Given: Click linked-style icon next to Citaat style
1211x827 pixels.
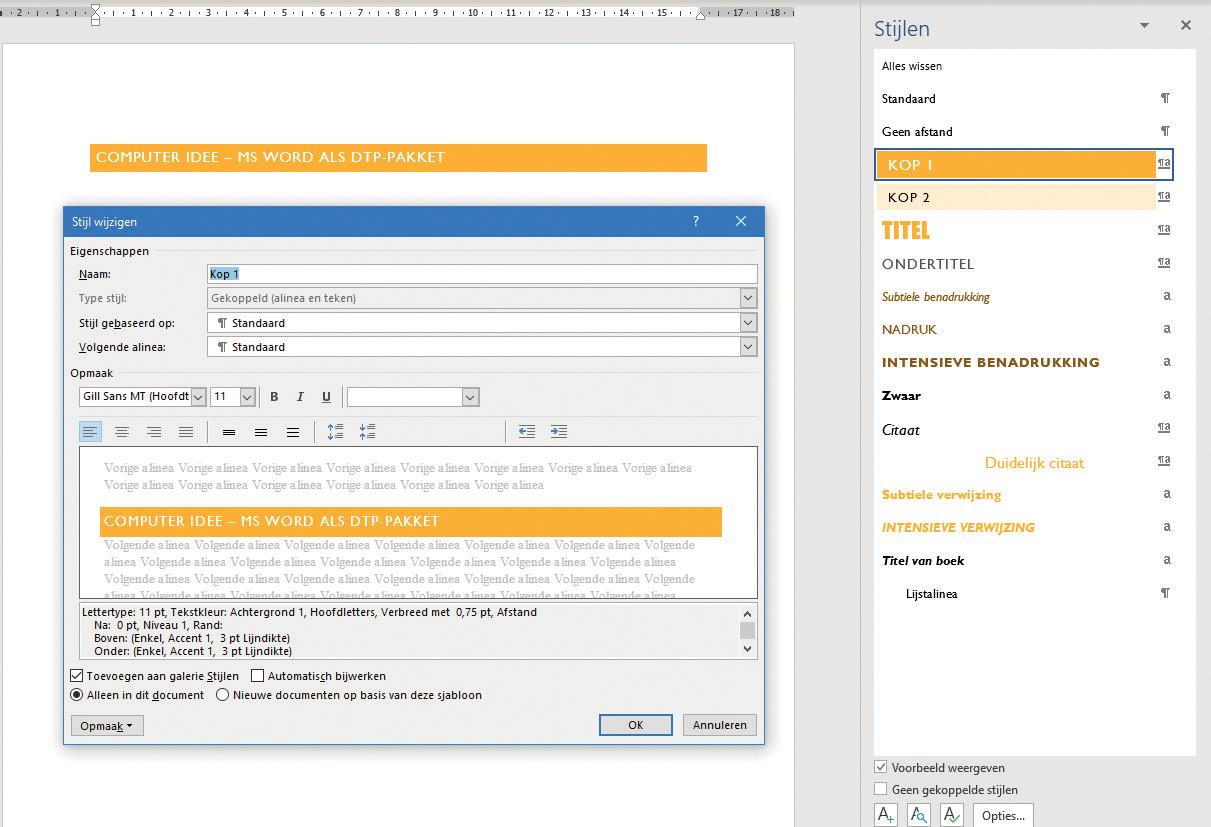Looking at the screenshot, I should pos(1164,428).
